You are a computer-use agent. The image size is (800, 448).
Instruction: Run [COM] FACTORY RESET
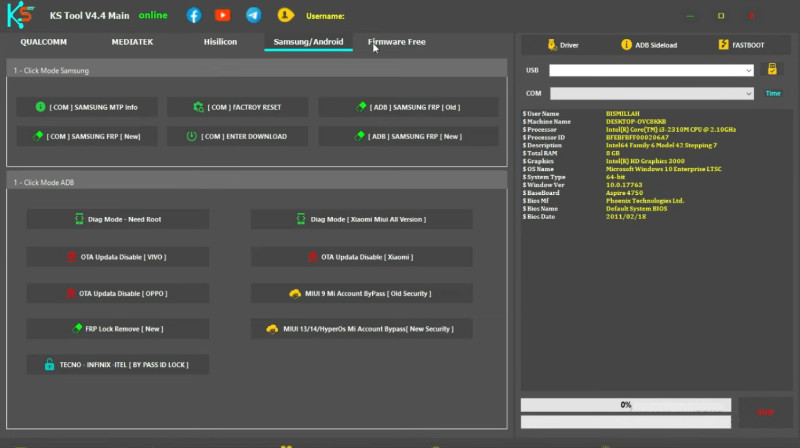pyautogui.click(x=237, y=107)
